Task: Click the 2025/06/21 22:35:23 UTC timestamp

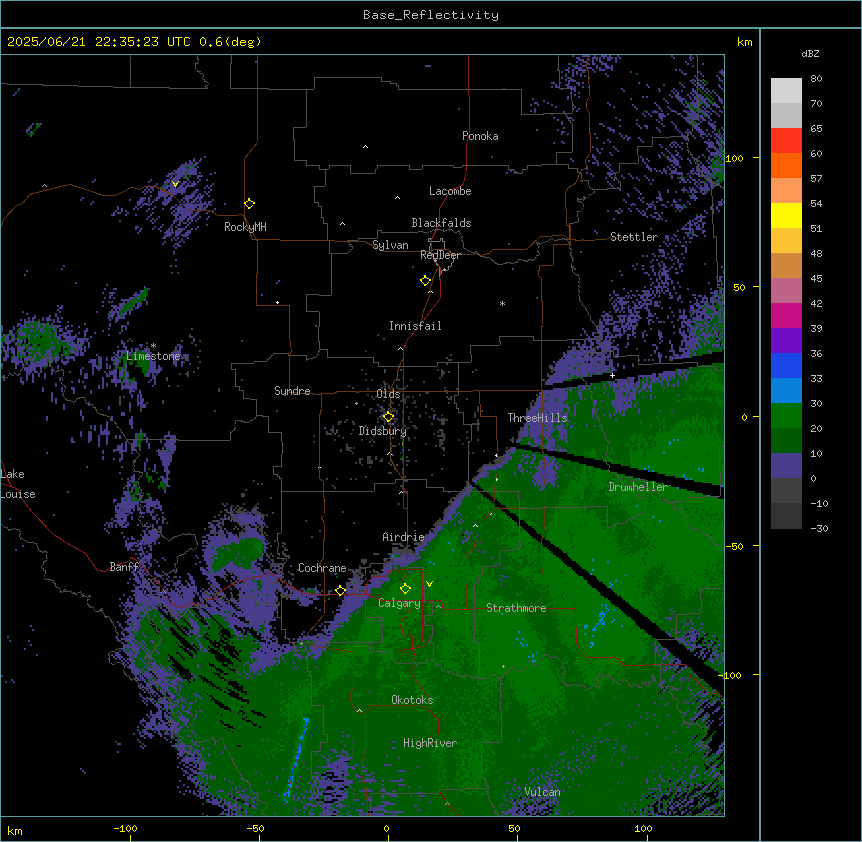Action: [x=99, y=42]
